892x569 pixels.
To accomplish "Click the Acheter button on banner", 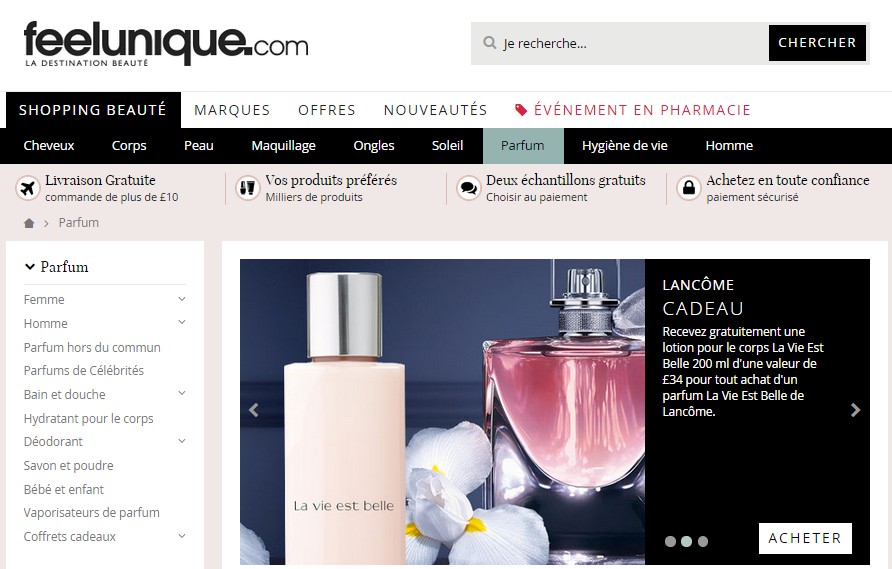I will tap(805, 538).
